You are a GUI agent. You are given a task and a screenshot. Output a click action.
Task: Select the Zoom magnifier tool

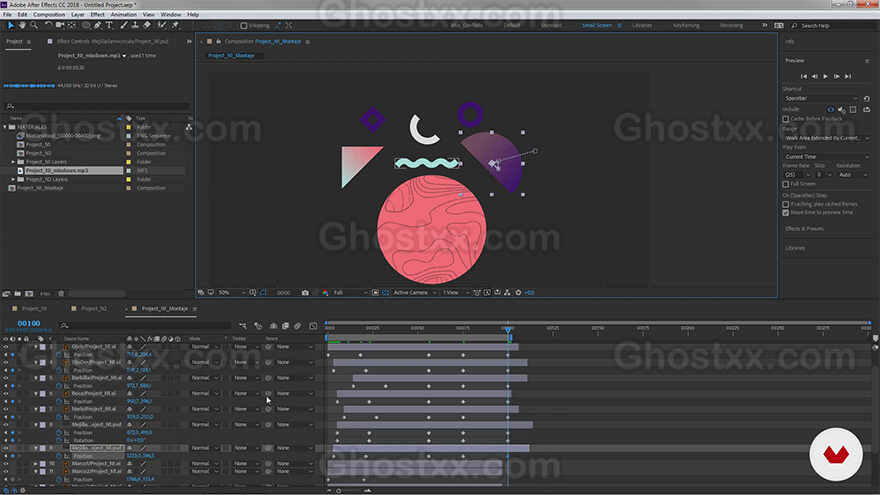[x=34, y=25]
